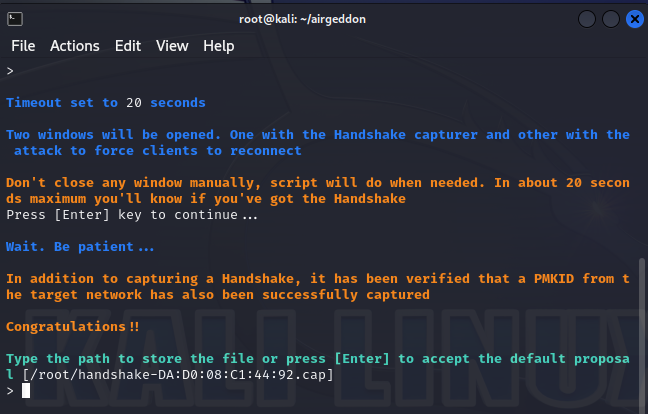Open the Edit menu
The width and height of the screenshot is (648, 414).
coord(128,46)
